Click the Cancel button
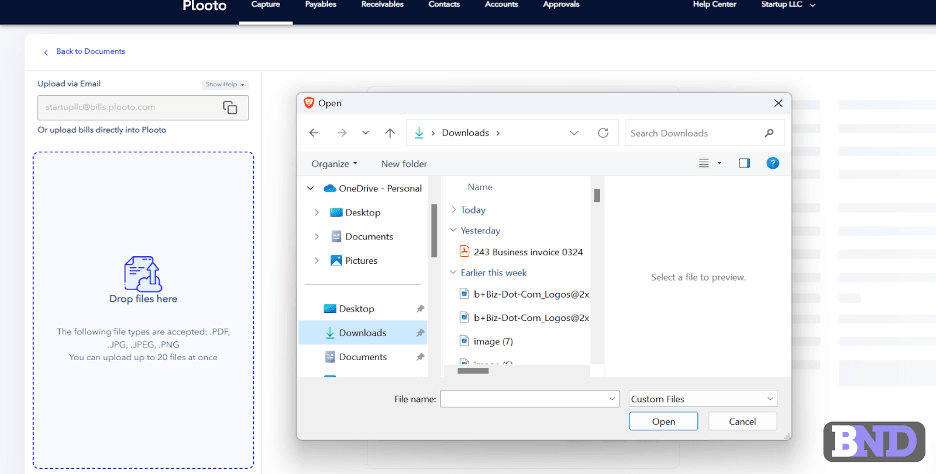 click(742, 421)
